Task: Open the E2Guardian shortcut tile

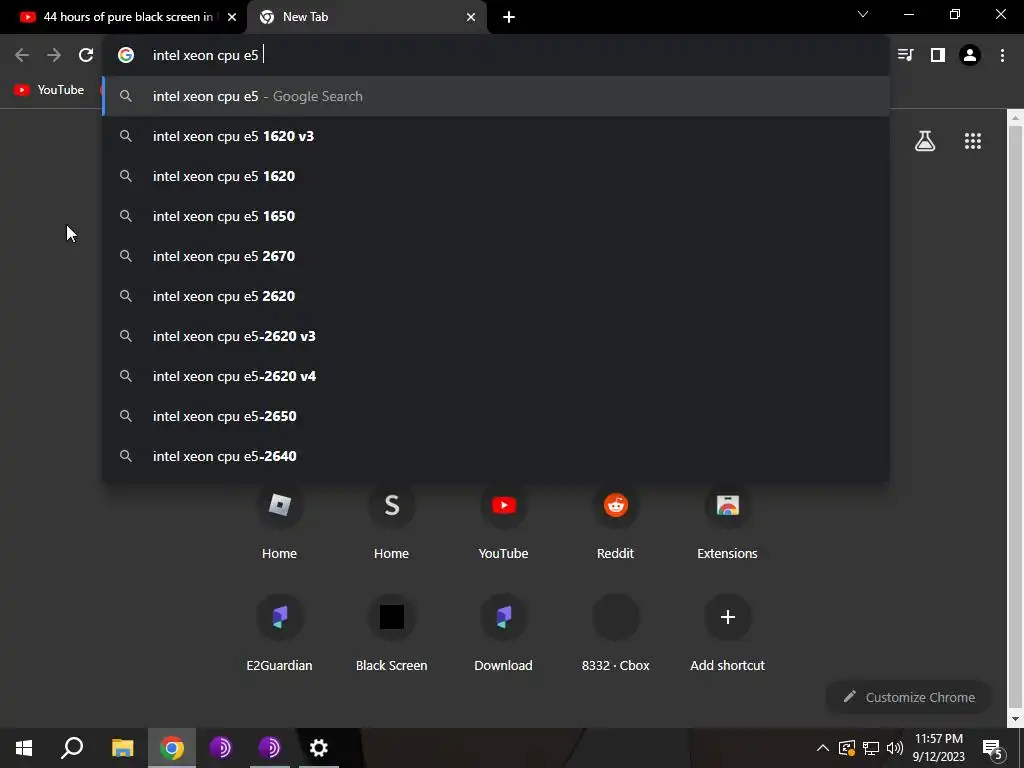Action: [x=280, y=634]
